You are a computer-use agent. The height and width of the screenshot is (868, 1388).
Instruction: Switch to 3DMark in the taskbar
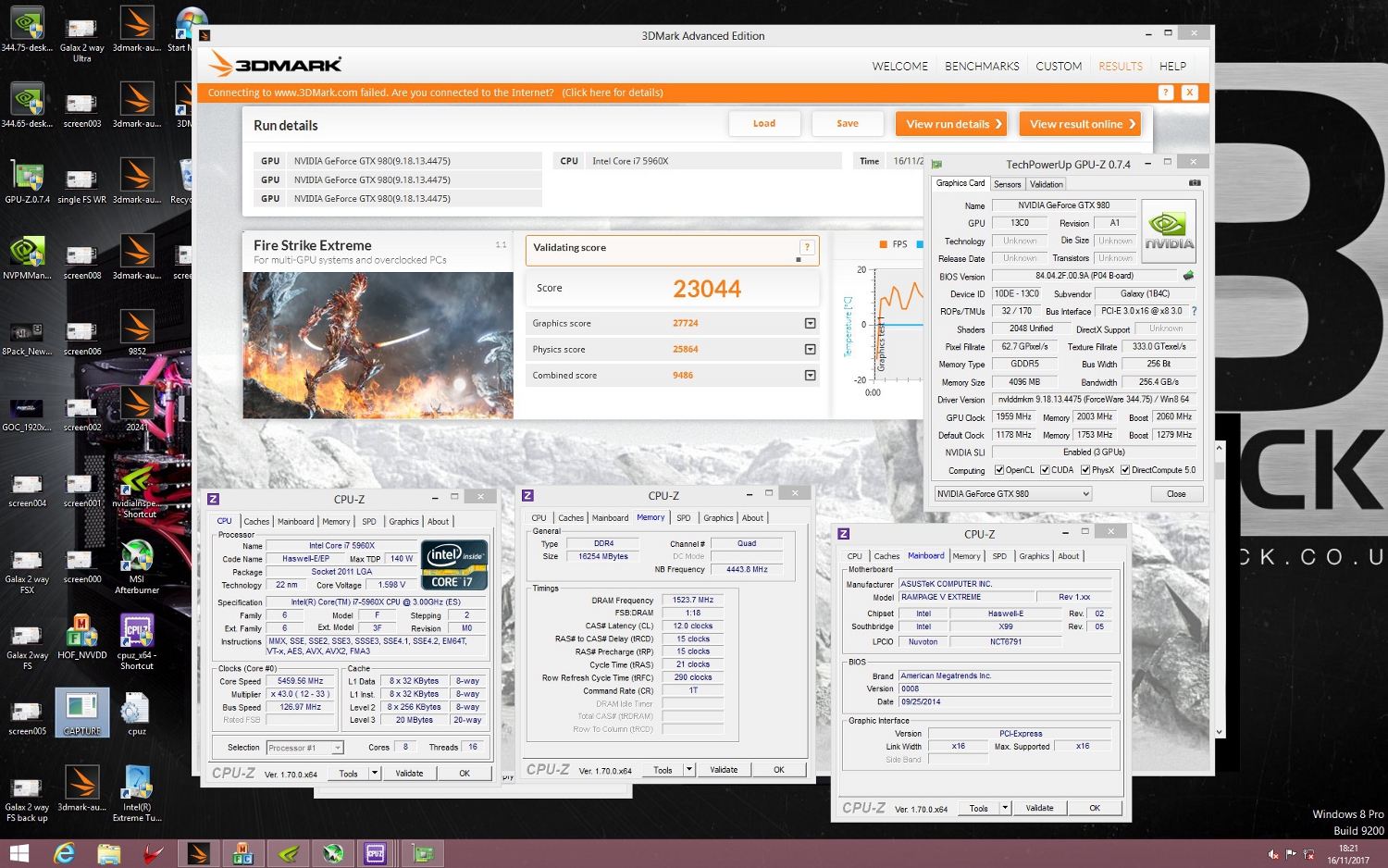(x=198, y=853)
